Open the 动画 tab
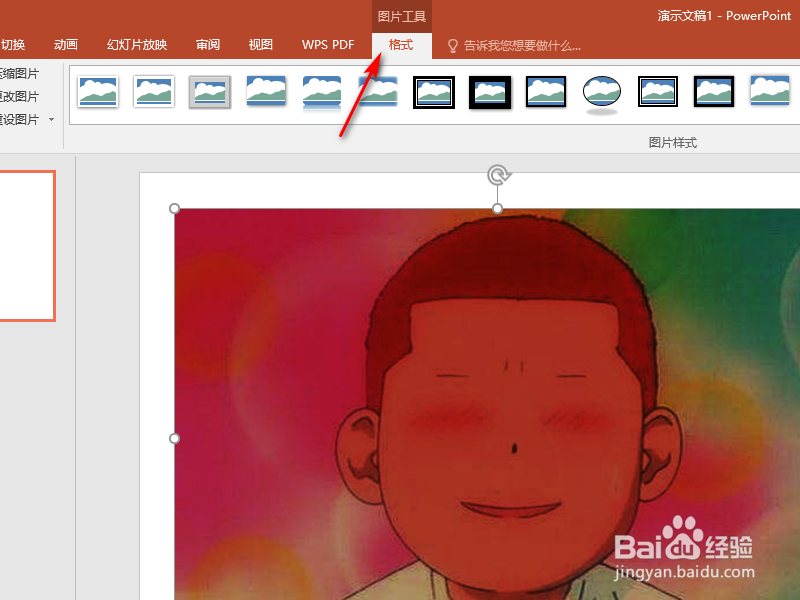This screenshot has height=600, width=800. [x=66, y=45]
